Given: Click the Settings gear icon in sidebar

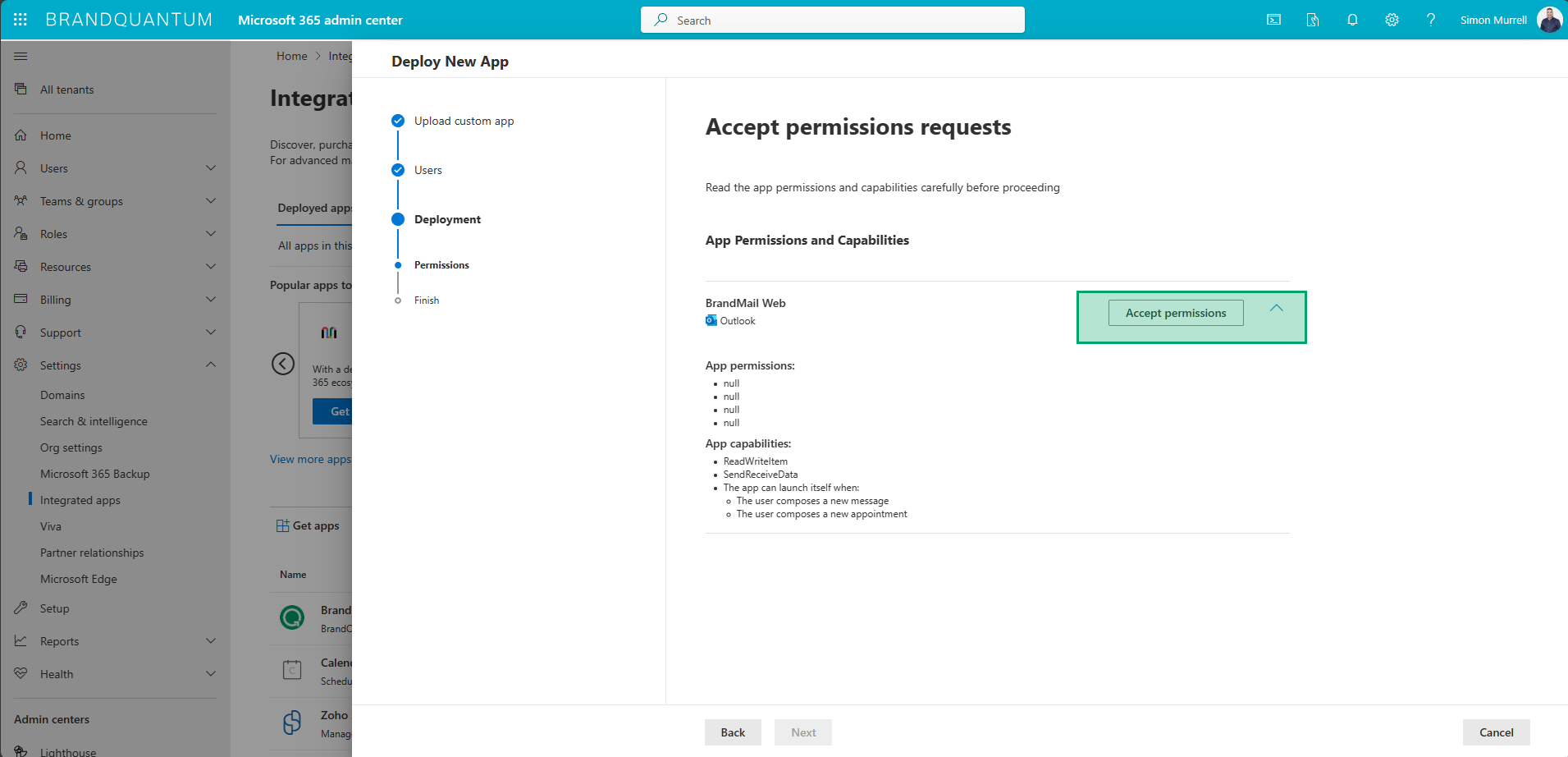Looking at the screenshot, I should 21,365.
